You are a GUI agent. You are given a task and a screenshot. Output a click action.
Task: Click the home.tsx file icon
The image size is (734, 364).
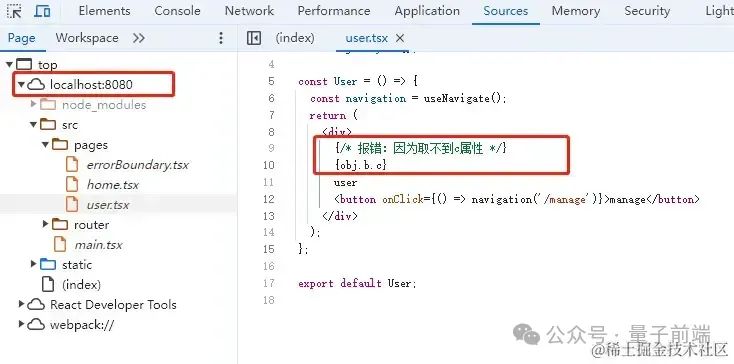pyautogui.click(x=72, y=185)
